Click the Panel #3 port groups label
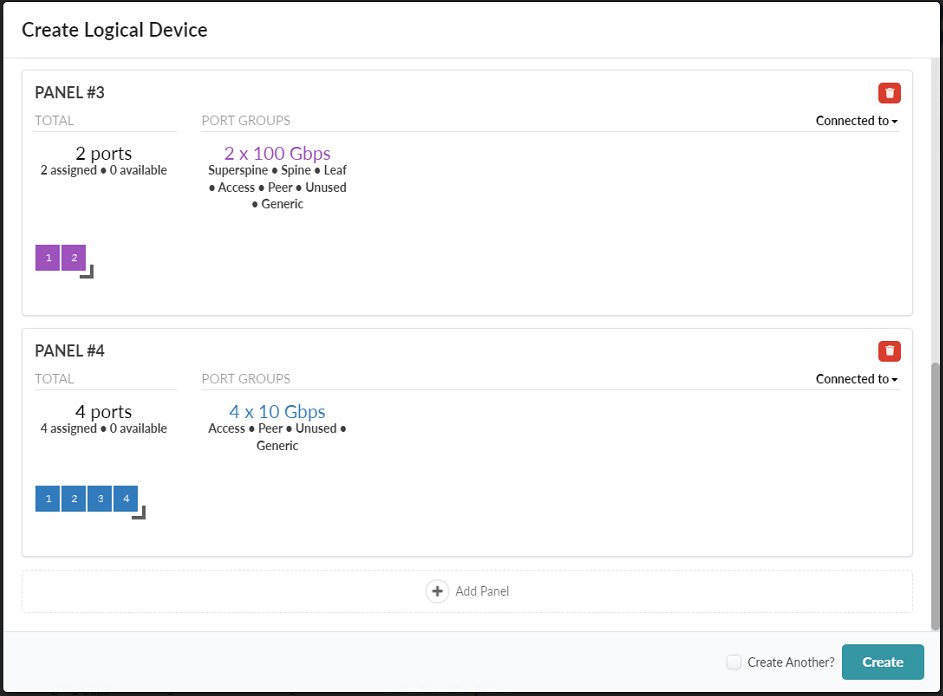Screen dimensions: 943x696 (246, 120)
